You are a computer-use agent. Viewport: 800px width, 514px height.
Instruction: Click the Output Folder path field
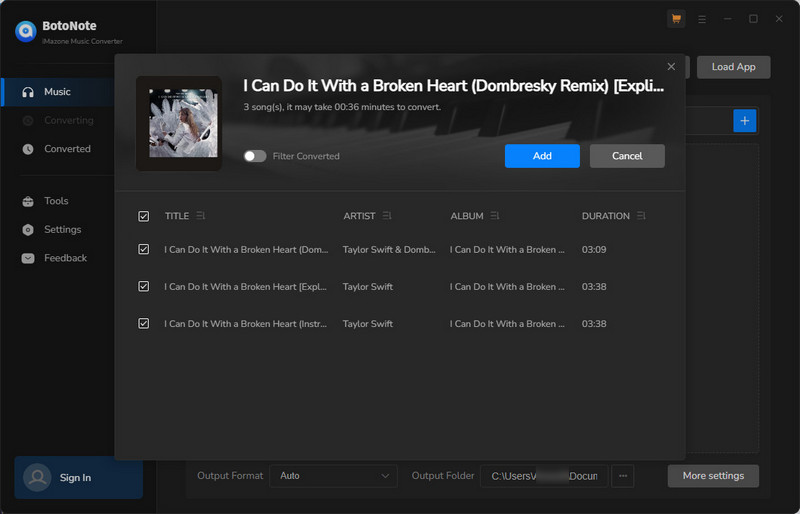(x=544, y=476)
